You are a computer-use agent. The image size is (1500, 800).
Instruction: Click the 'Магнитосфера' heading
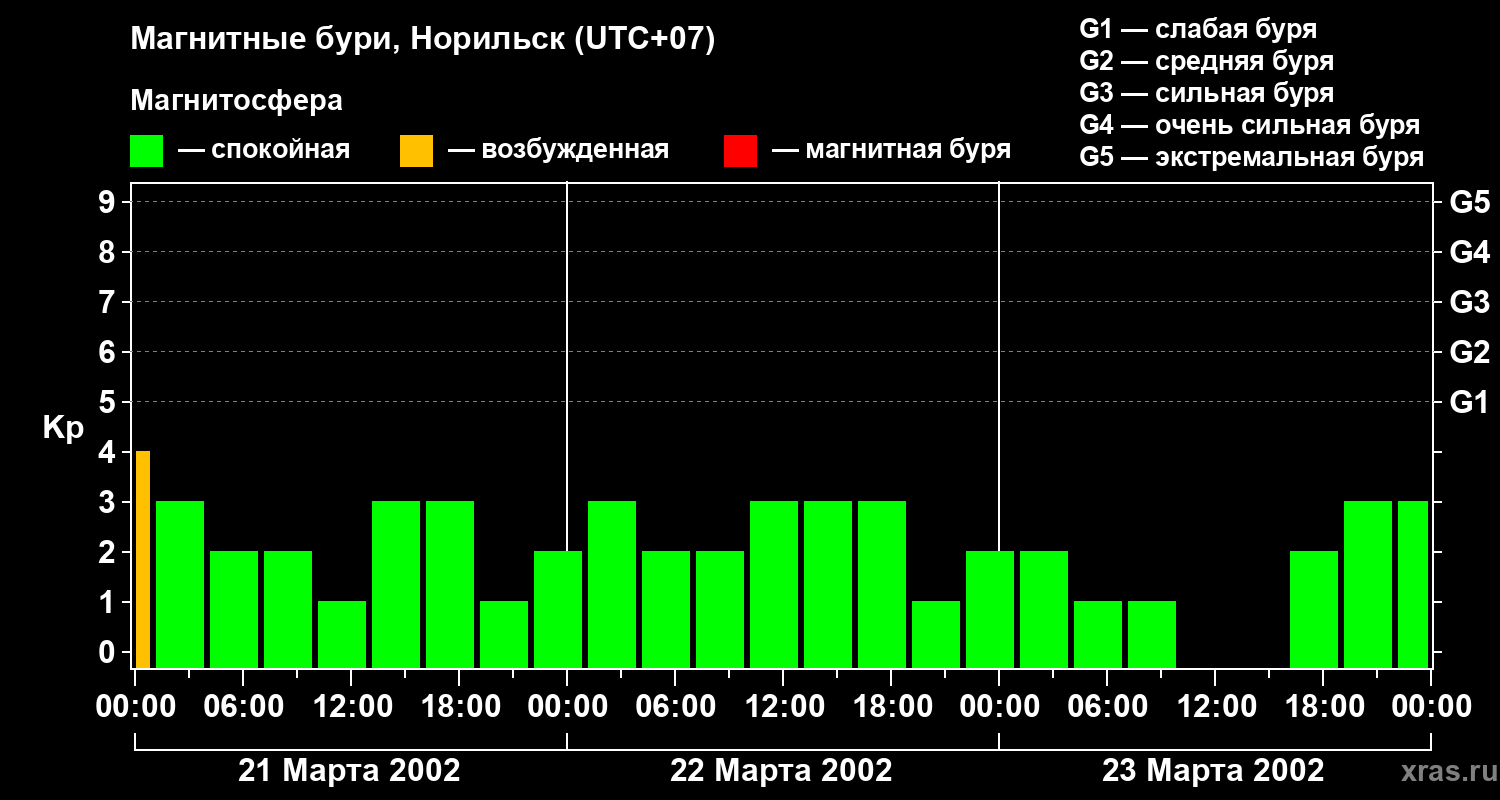pos(236,101)
